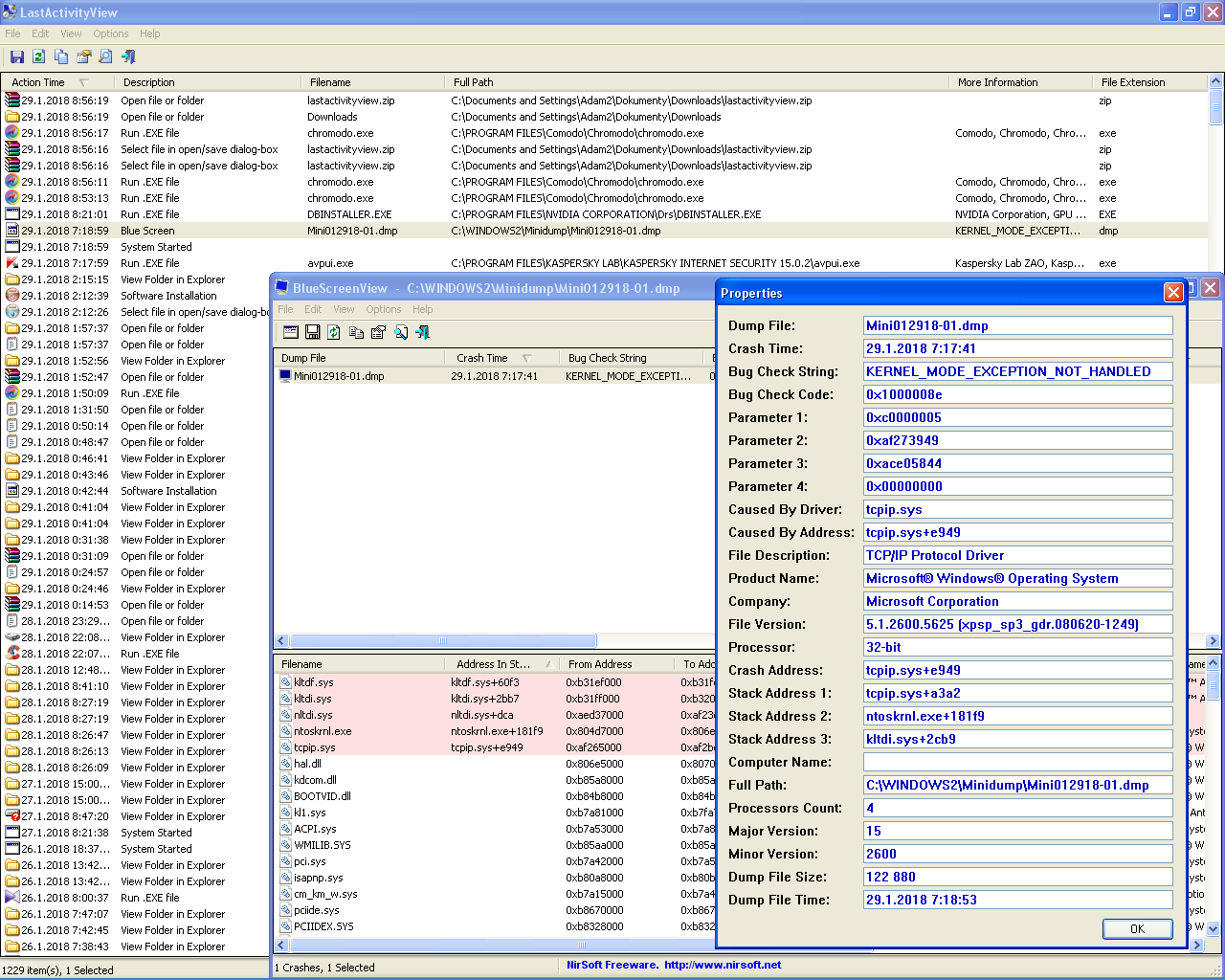The image size is (1225, 980).
Task: Click Refresh icon in LastActivityView toolbar
Action: coord(39,57)
